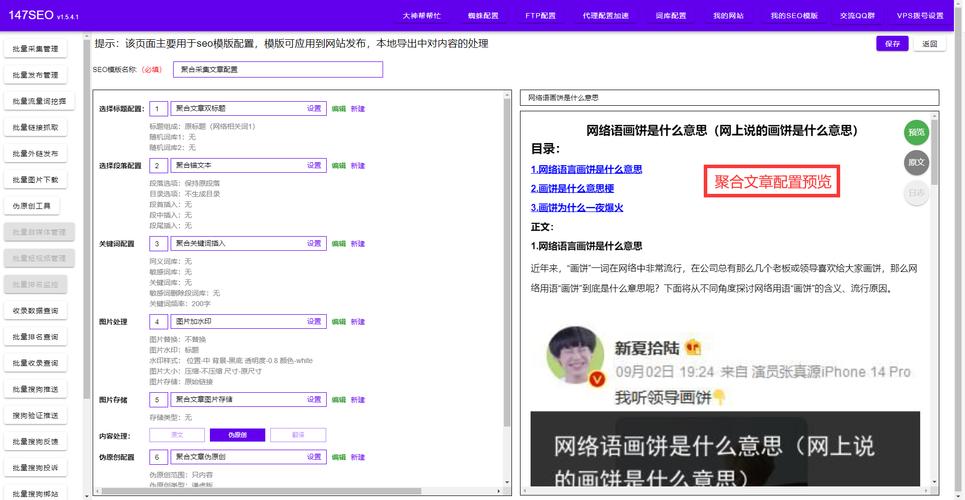Viewport: 965px width, 500px height.
Task: Click the 返回 button
Action: 929,44
